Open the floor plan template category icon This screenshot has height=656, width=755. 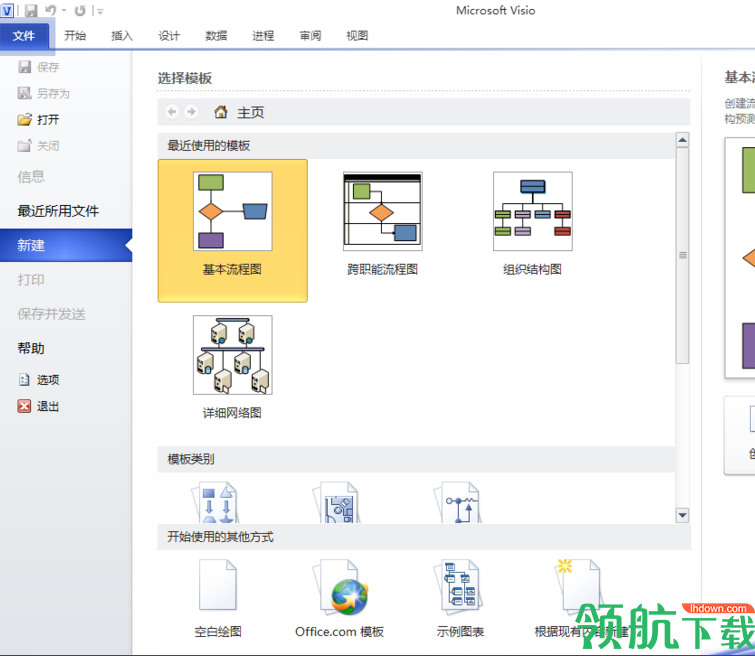337,502
